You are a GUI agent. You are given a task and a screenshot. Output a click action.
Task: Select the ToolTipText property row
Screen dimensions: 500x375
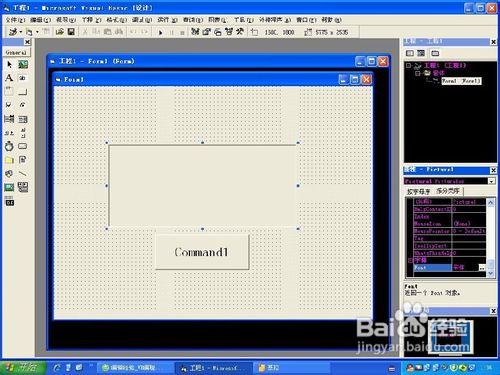click(450, 246)
